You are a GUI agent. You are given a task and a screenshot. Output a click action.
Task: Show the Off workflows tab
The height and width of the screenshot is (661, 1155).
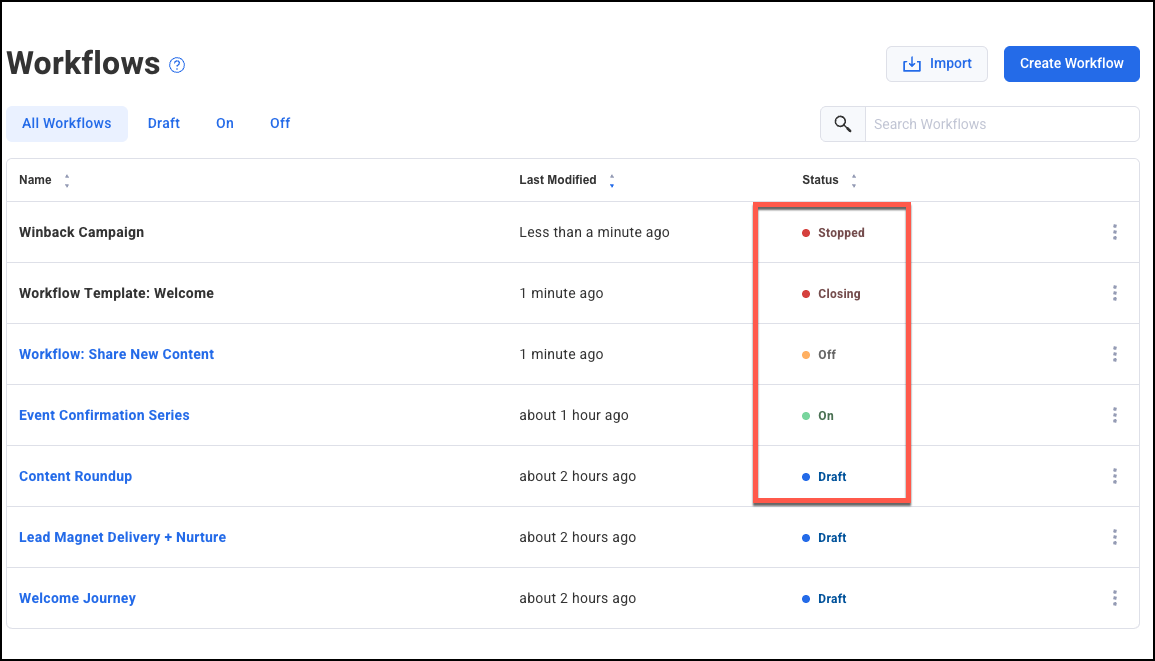pyautogui.click(x=280, y=123)
